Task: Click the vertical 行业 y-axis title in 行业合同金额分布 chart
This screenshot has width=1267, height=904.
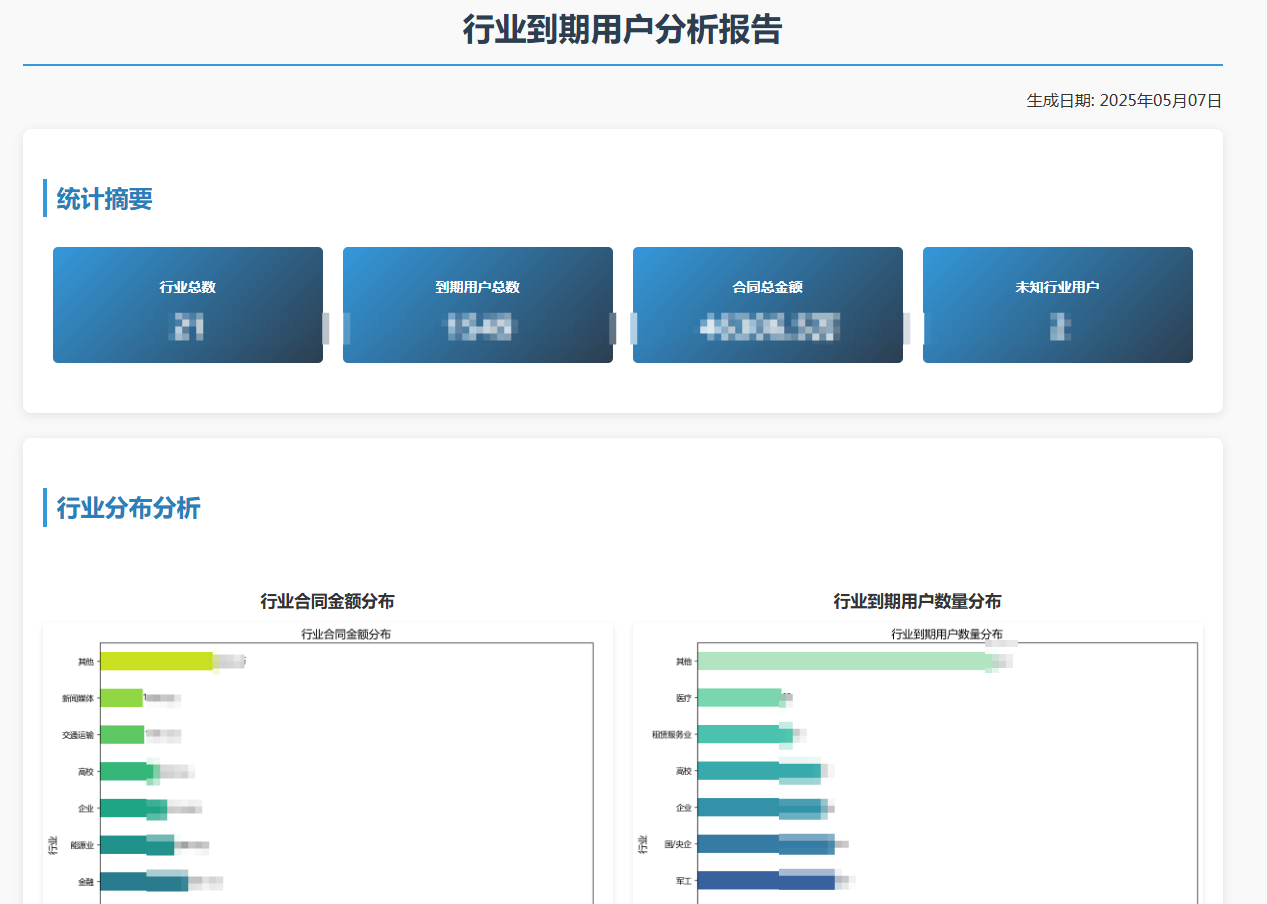Action: pyautogui.click(x=52, y=846)
